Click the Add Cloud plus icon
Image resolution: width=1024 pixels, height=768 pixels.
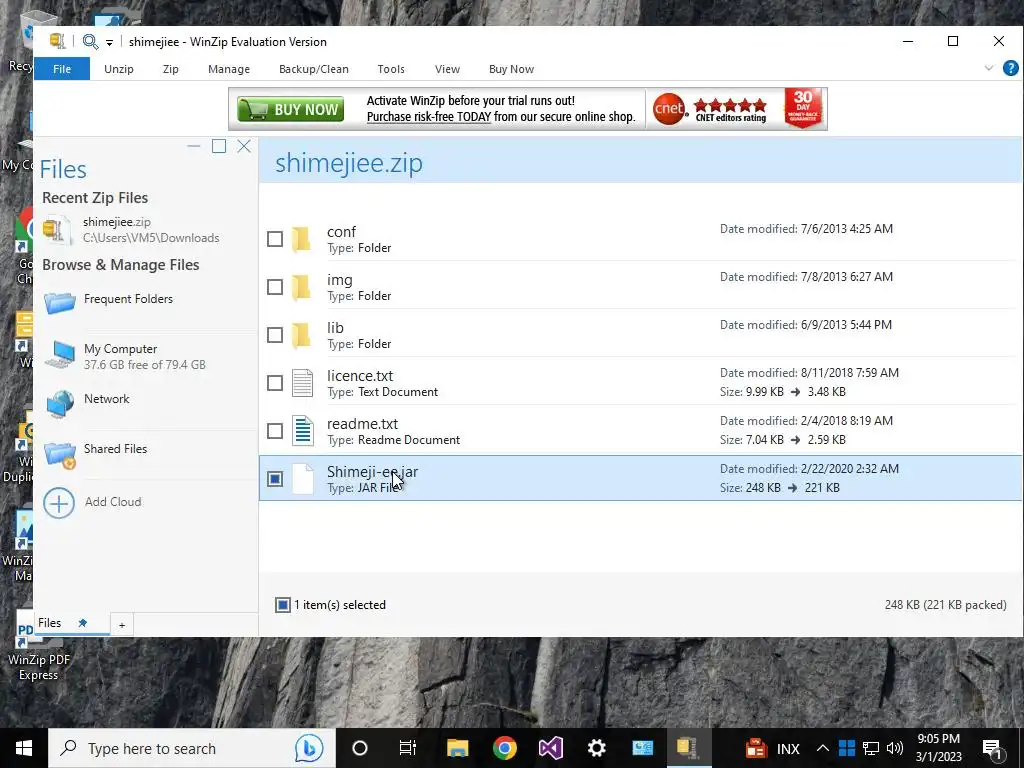59,504
